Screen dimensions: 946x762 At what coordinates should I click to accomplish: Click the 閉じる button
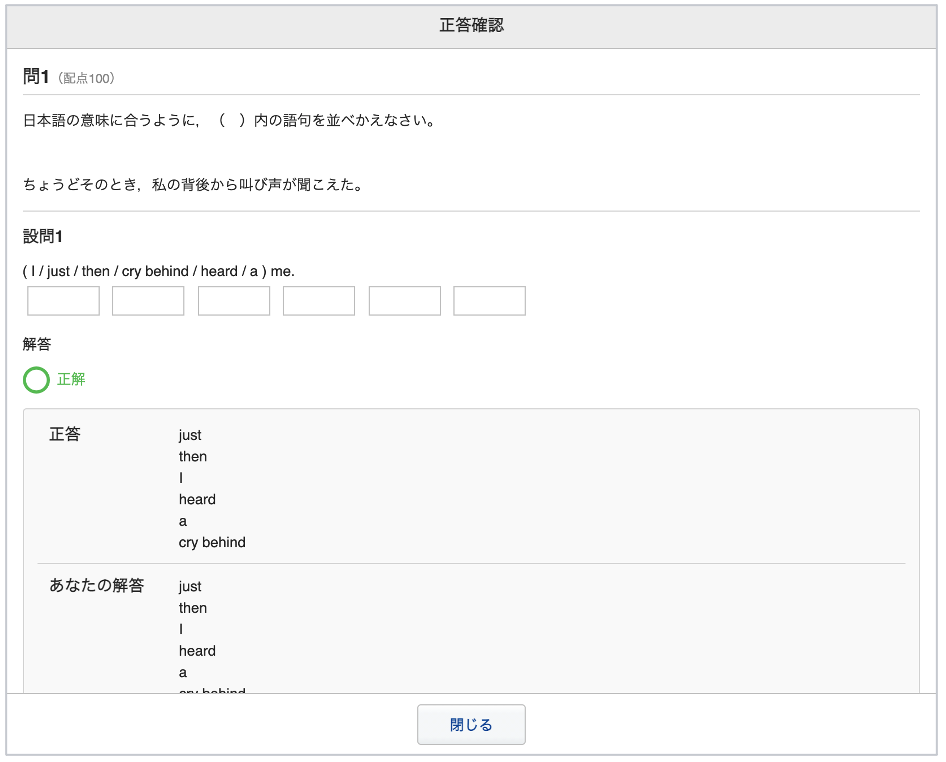click(x=471, y=725)
